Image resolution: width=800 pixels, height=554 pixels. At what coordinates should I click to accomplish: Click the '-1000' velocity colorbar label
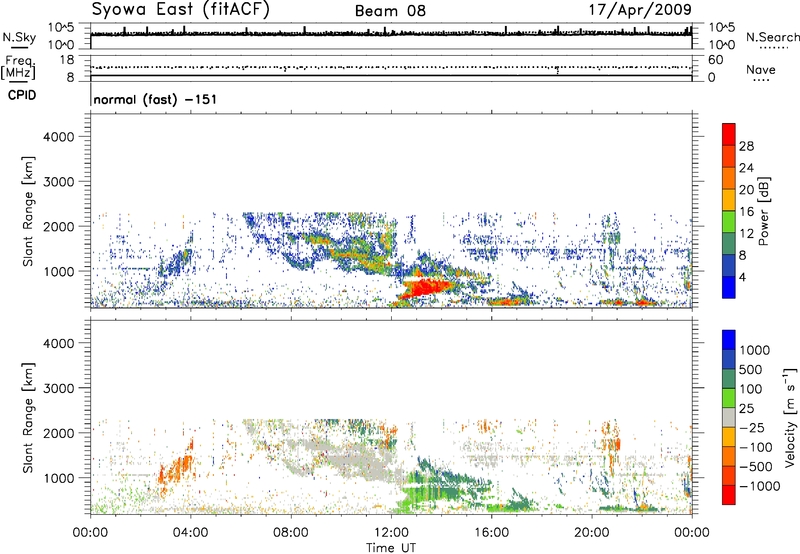click(x=759, y=486)
